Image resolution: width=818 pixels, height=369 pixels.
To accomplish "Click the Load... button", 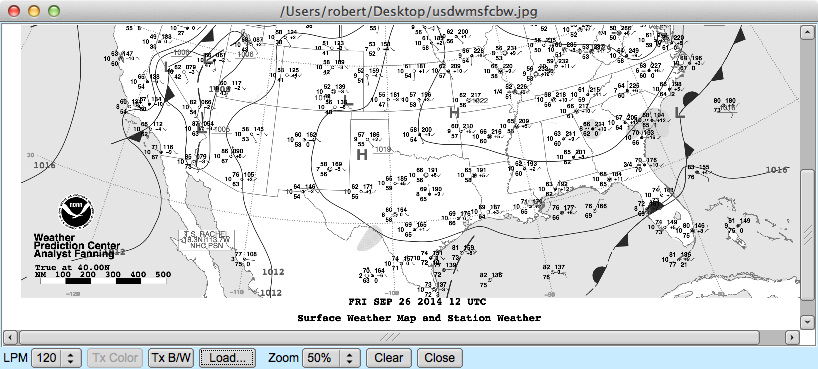I will [x=227, y=358].
